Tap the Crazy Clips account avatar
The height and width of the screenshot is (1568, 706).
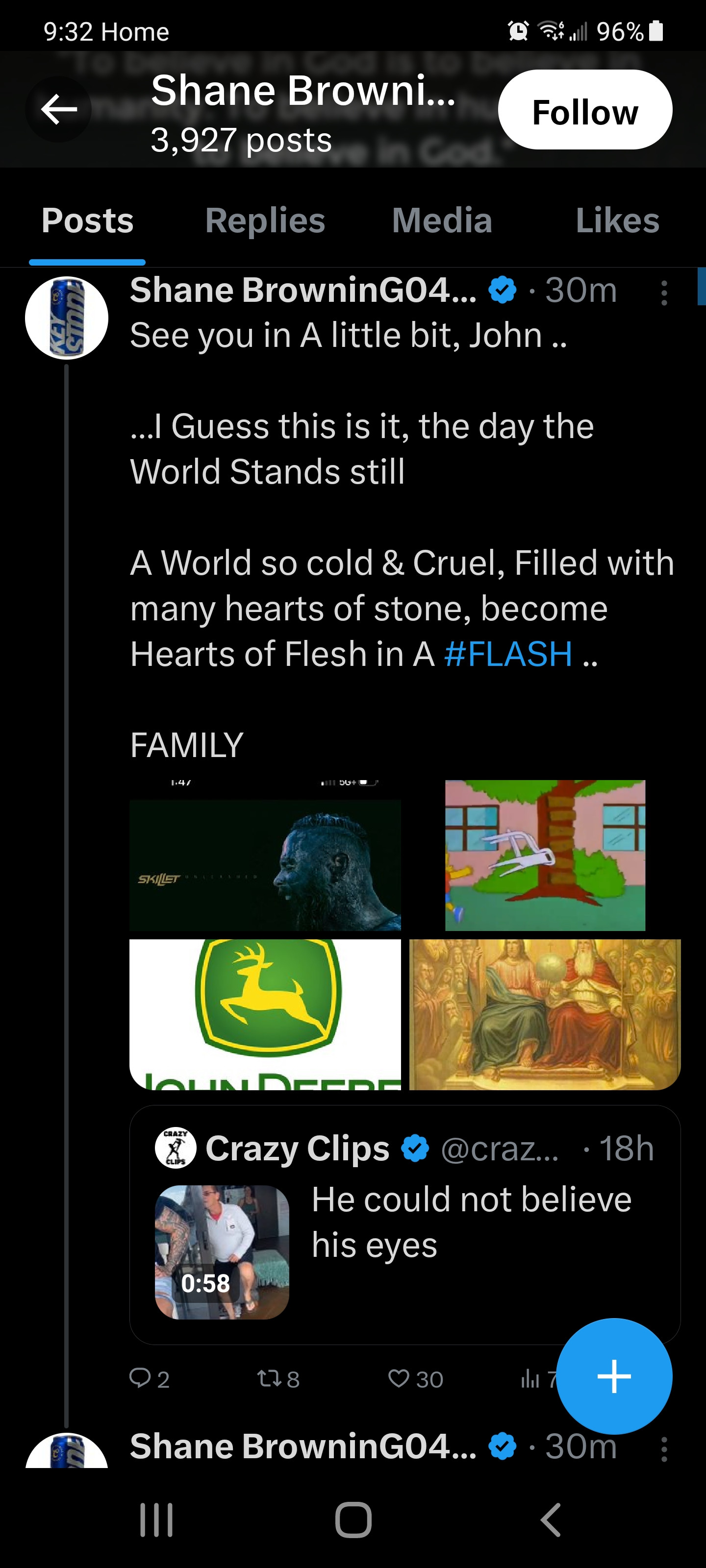[x=176, y=1148]
